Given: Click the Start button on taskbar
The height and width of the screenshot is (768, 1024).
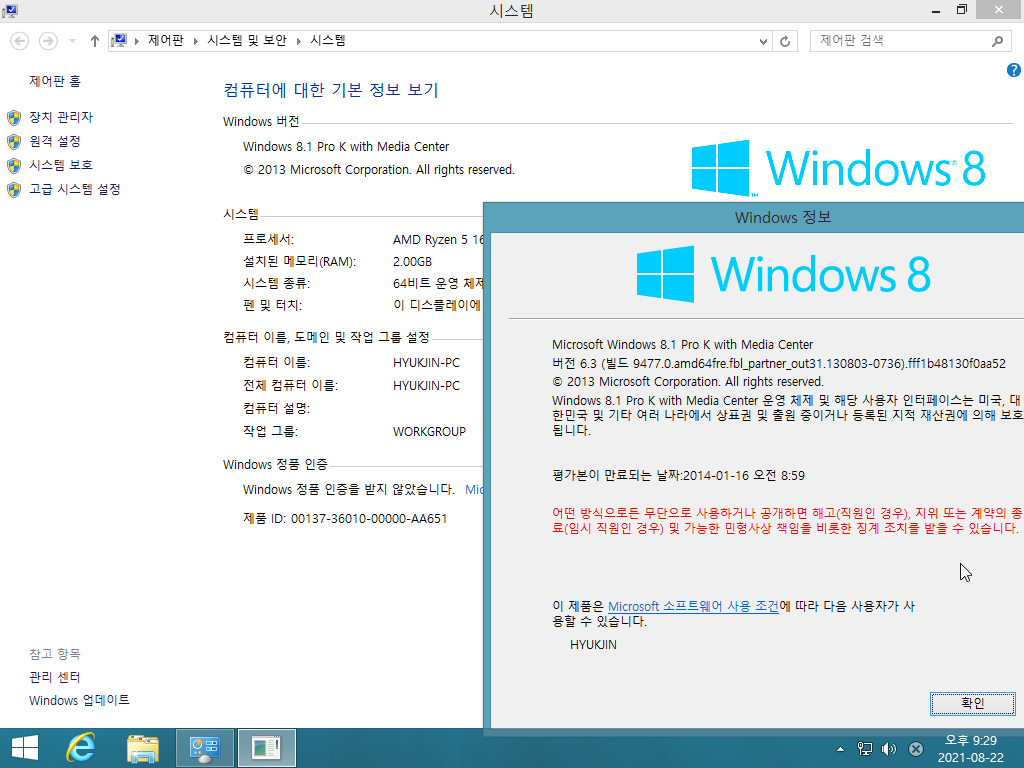Looking at the screenshot, I should point(25,748).
